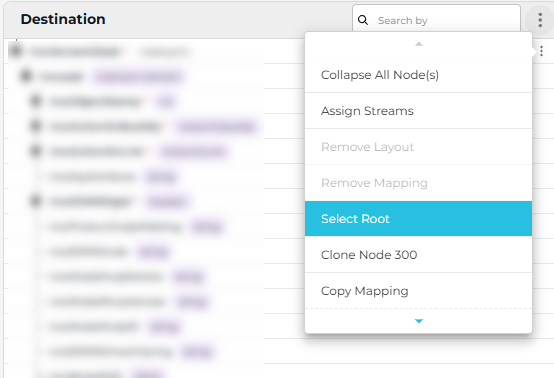Toggle expander on fourth tree row
This screenshot has width=554, height=378.
tap(36, 126)
